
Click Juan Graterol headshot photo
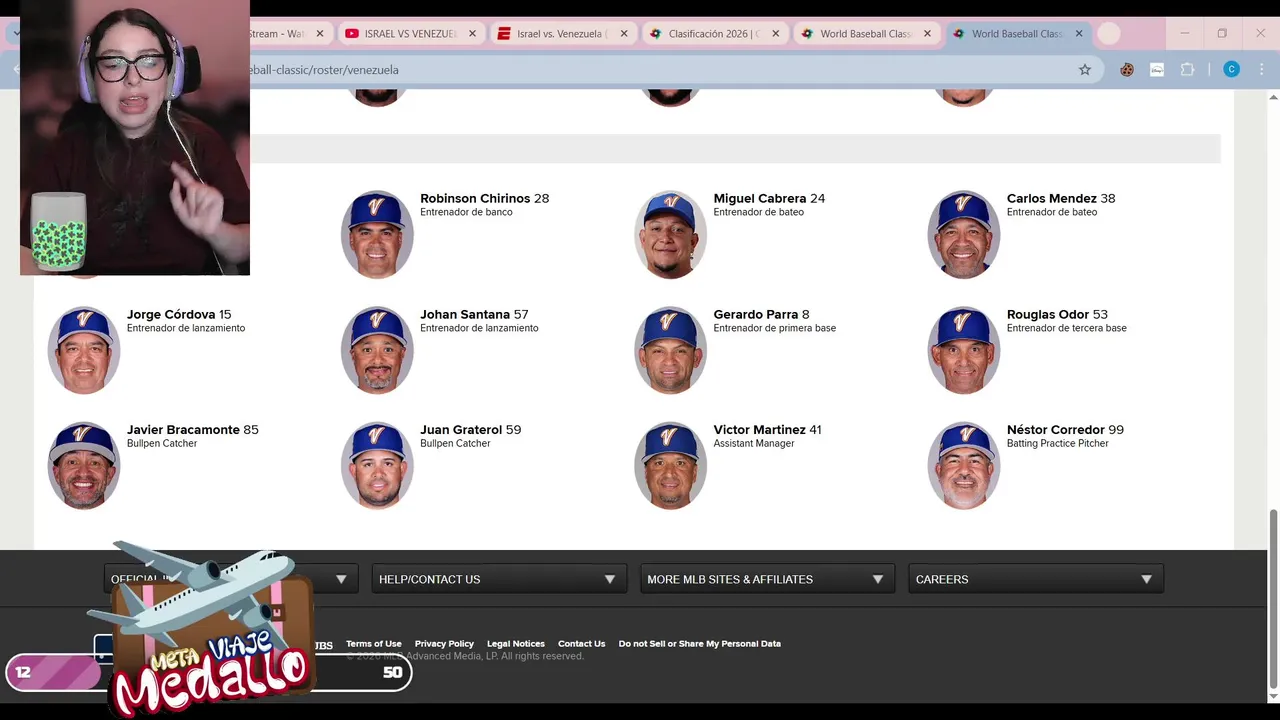tap(377, 466)
